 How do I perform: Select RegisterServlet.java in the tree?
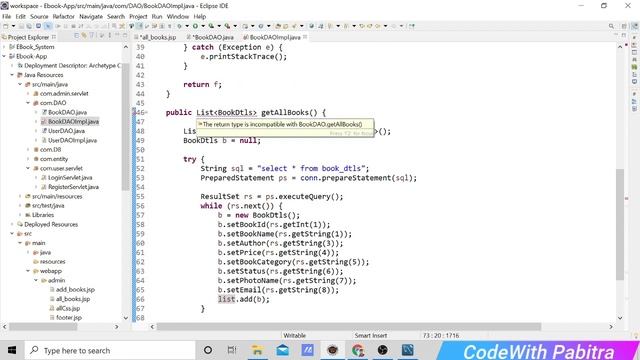pos(73,187)
